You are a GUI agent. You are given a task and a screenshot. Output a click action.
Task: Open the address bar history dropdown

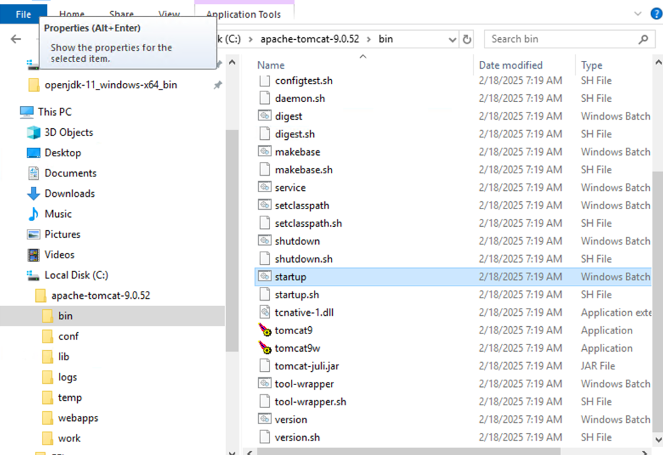tap(452, 39)
